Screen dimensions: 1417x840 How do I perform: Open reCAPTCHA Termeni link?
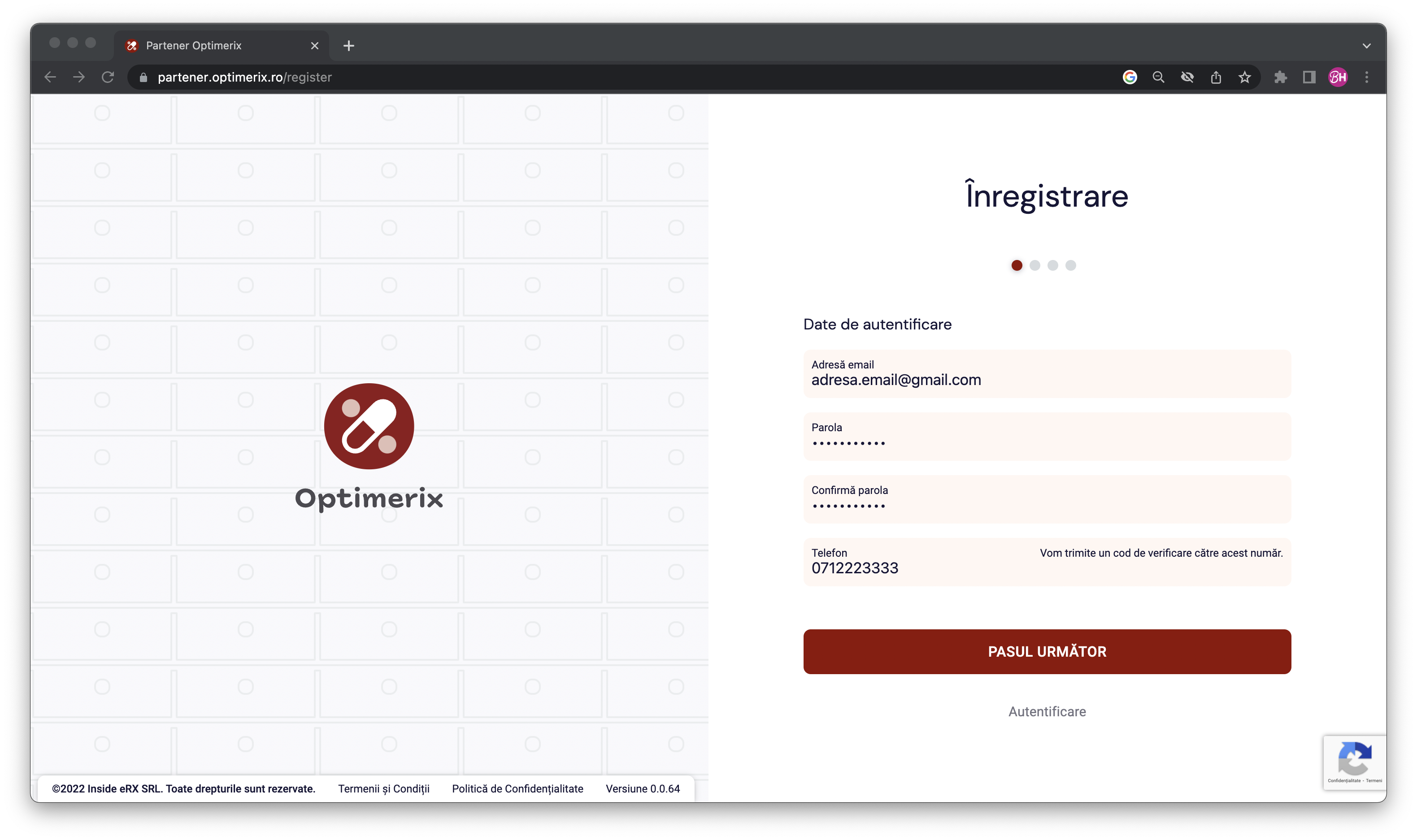1374,780
